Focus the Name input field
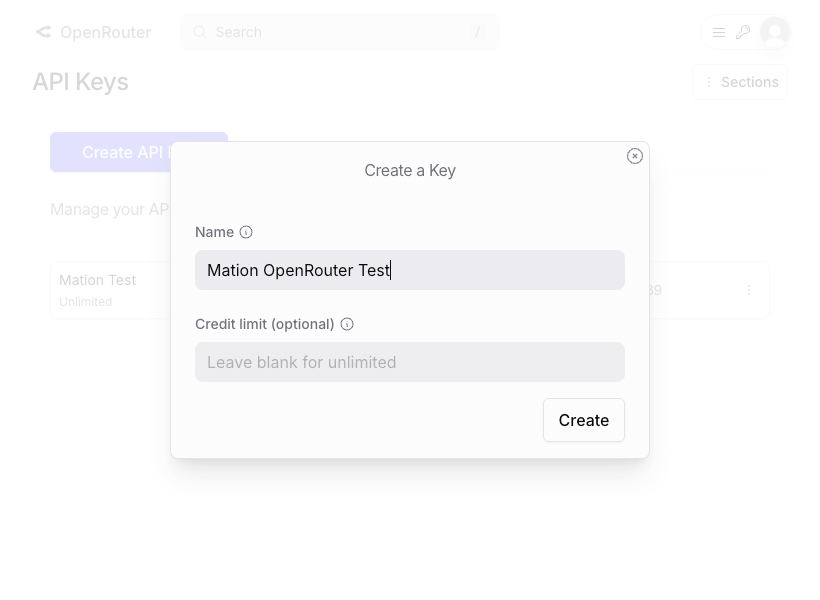The image size is (820, 600). 409,270
